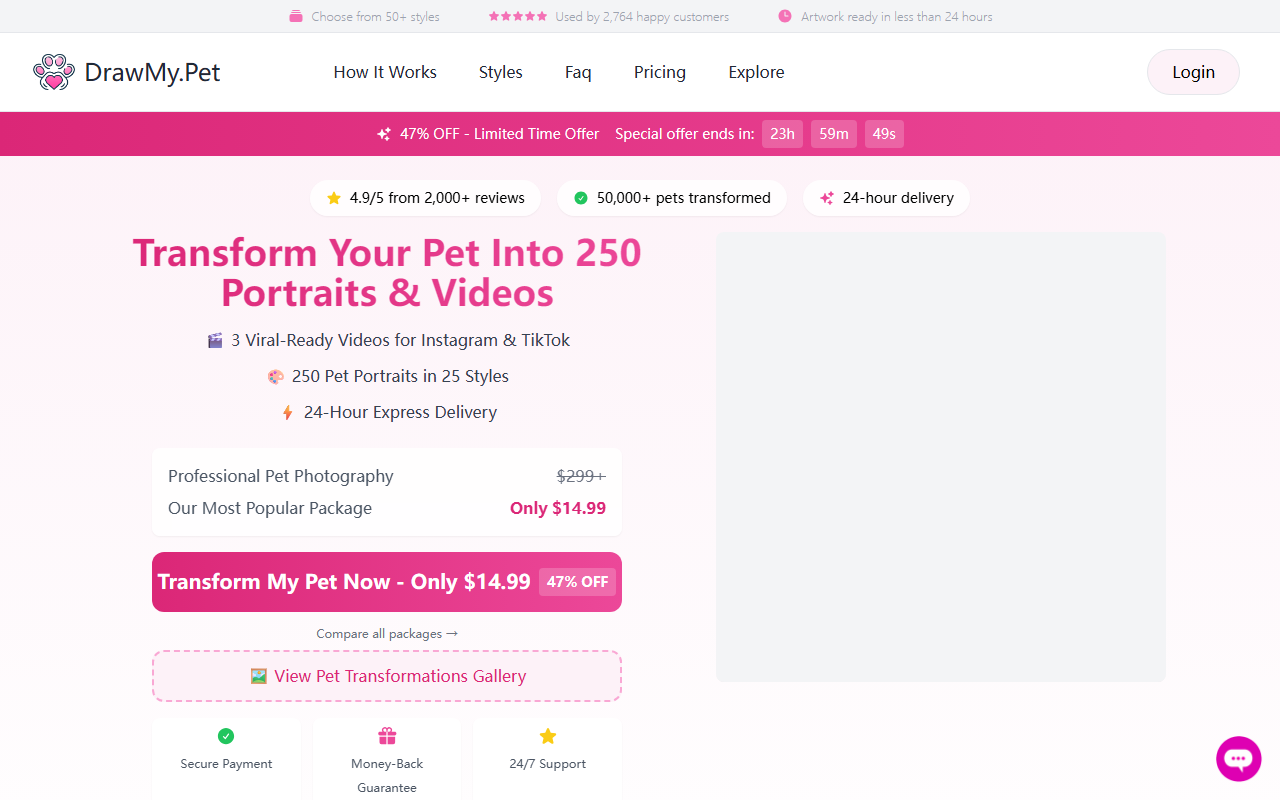Navigate to Pricing
The width and height of the screenshot is (1280, 800).
660,72
